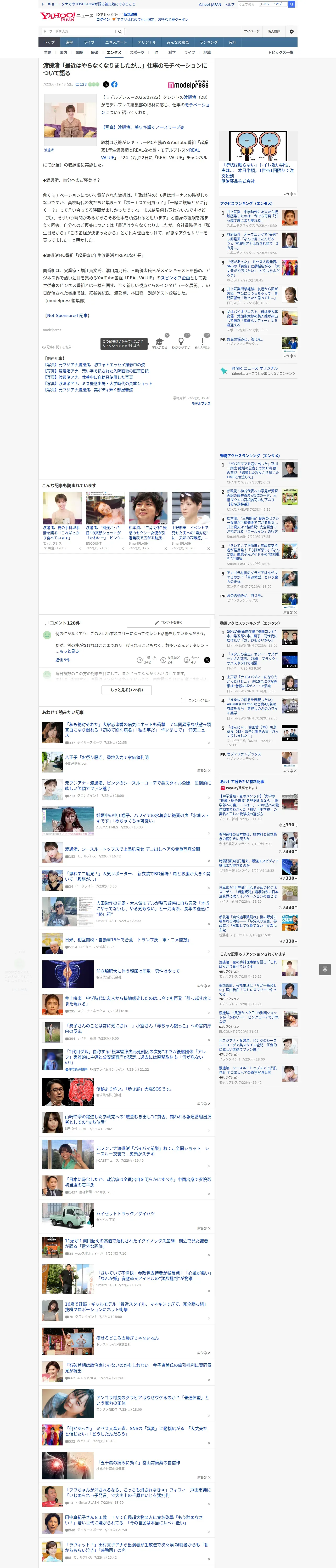Toggle the コメント非表示 checkbox
This screenshot has height=1568, width=336.
coord(183,701)
